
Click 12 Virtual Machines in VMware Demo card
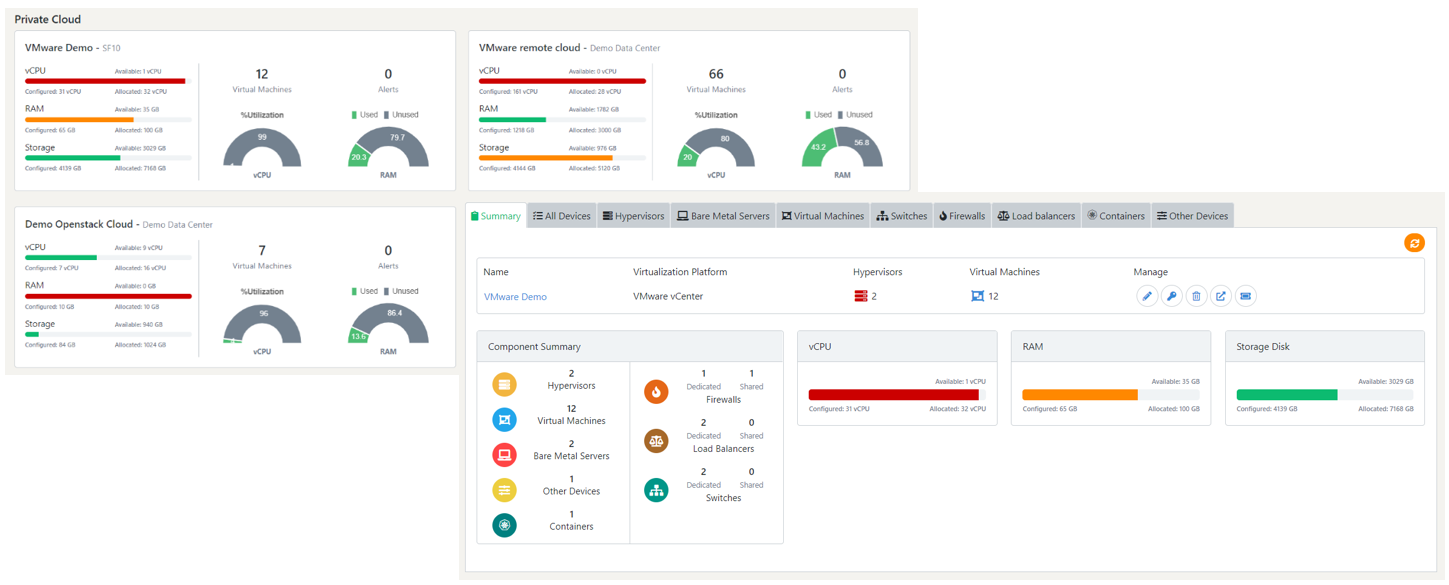point(262,80)
